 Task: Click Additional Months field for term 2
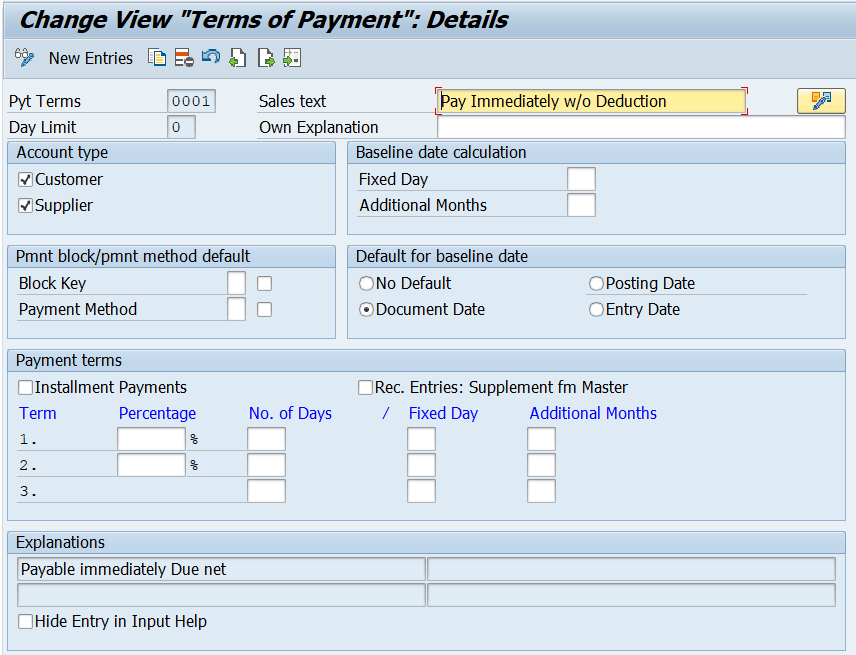(x=542, y=466)
